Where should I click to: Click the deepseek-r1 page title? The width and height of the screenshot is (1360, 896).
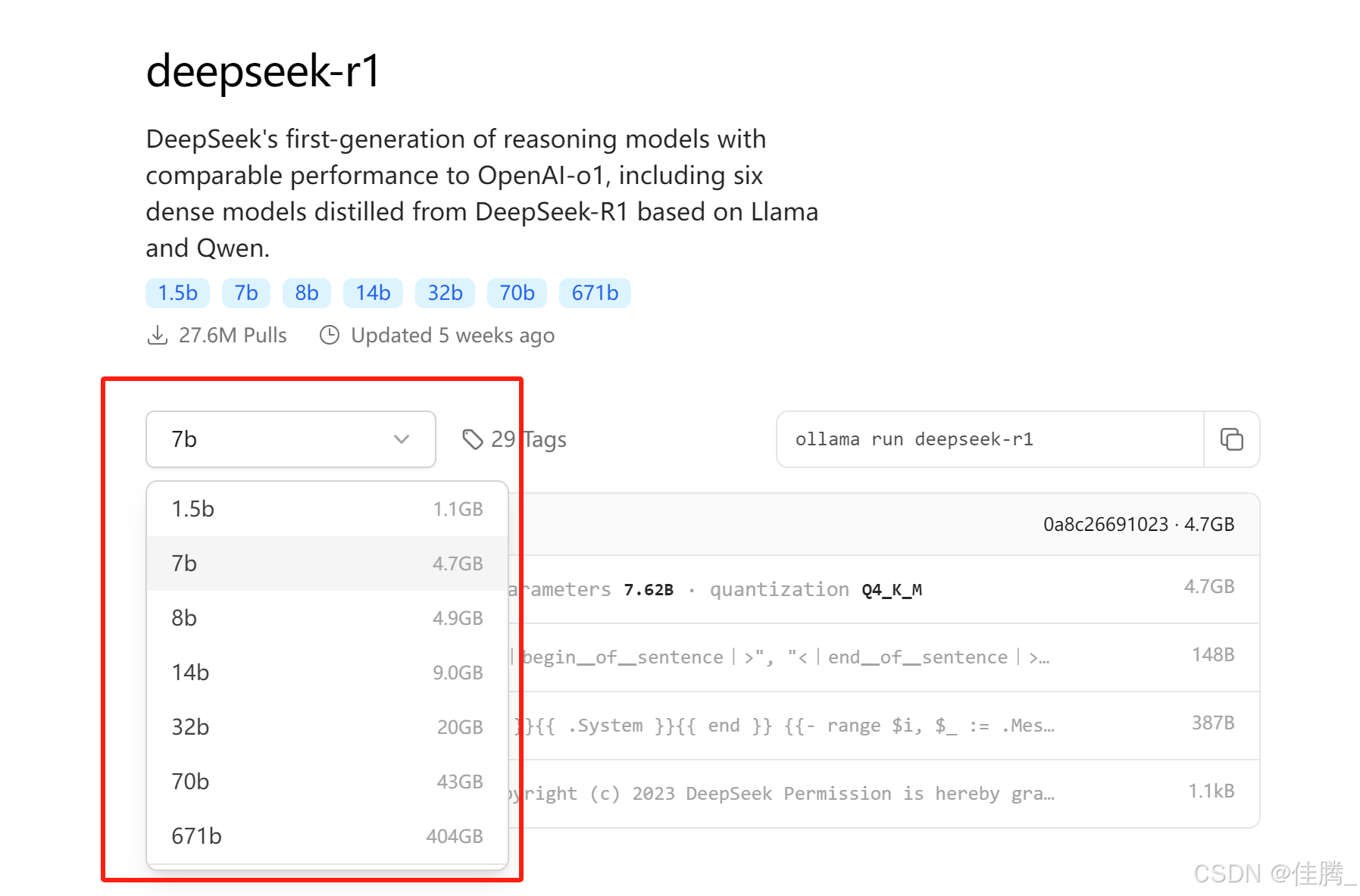pos(262,72)
